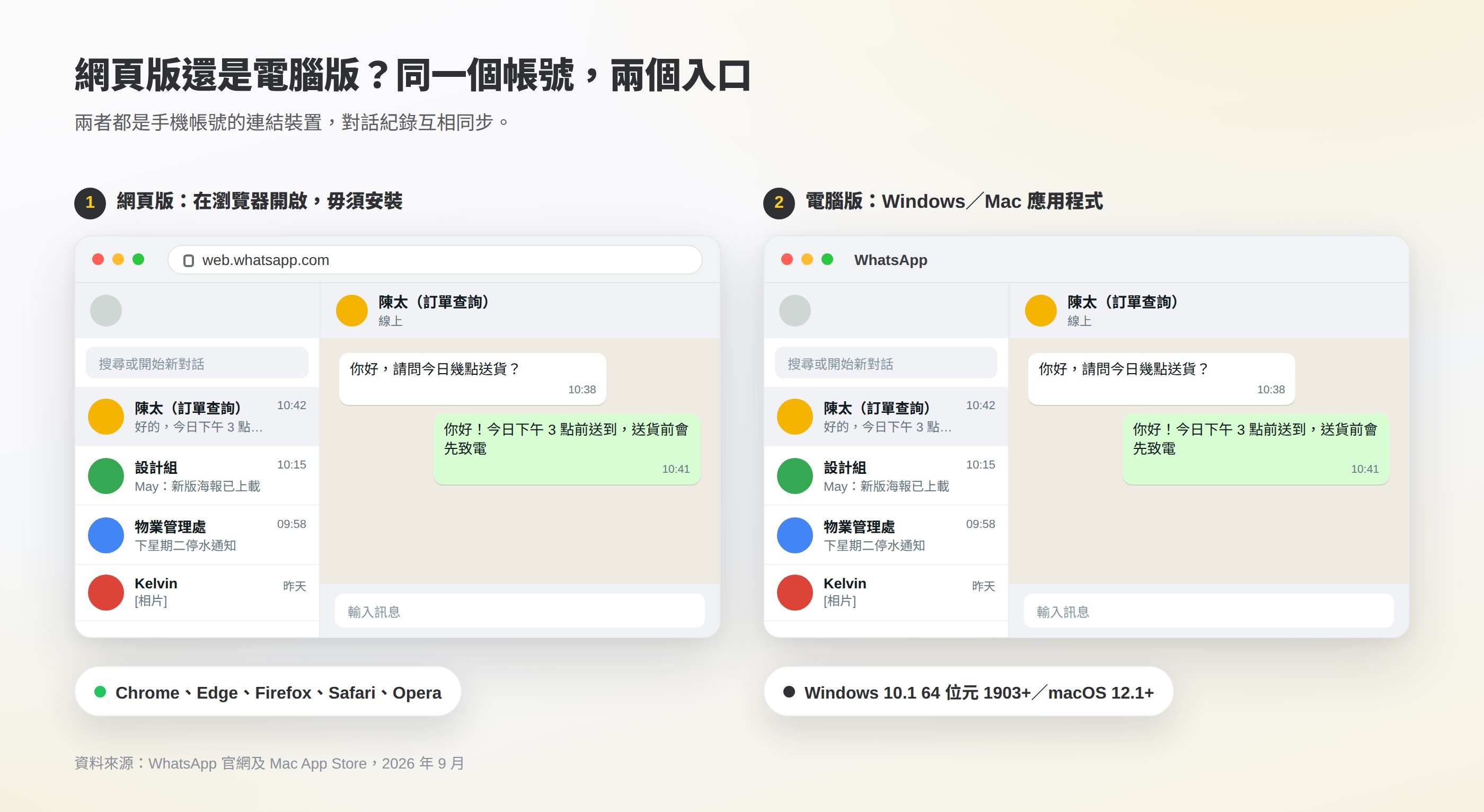Click search field in WhatsApp desktop window
Image resolution: width=1484 pixels, height=812 pixels.
coord(886,364)
